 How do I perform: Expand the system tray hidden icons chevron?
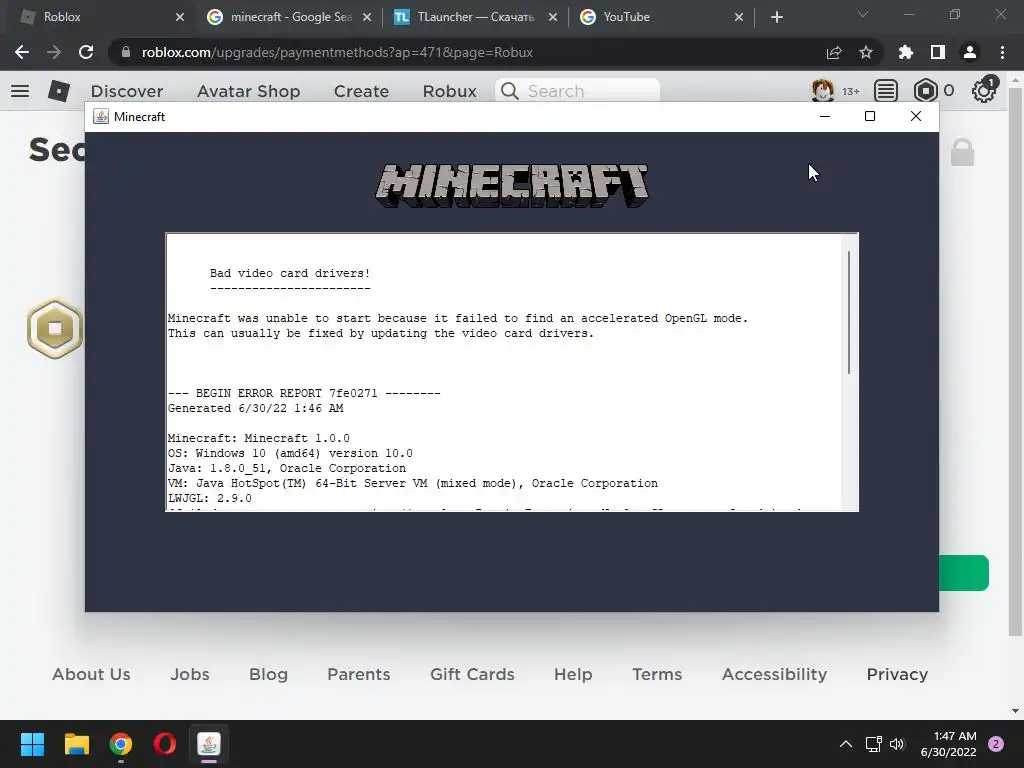tap(846, 744)
